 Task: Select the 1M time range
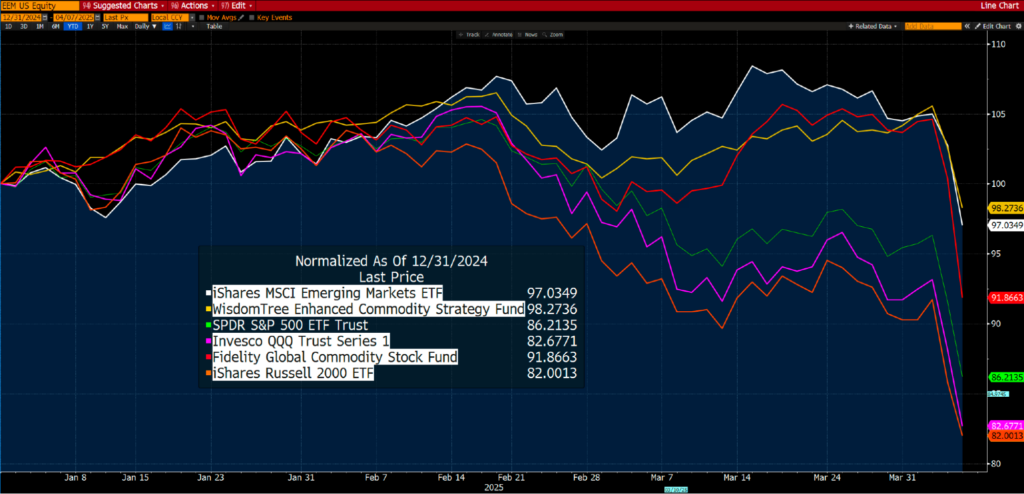pos(39,27)
